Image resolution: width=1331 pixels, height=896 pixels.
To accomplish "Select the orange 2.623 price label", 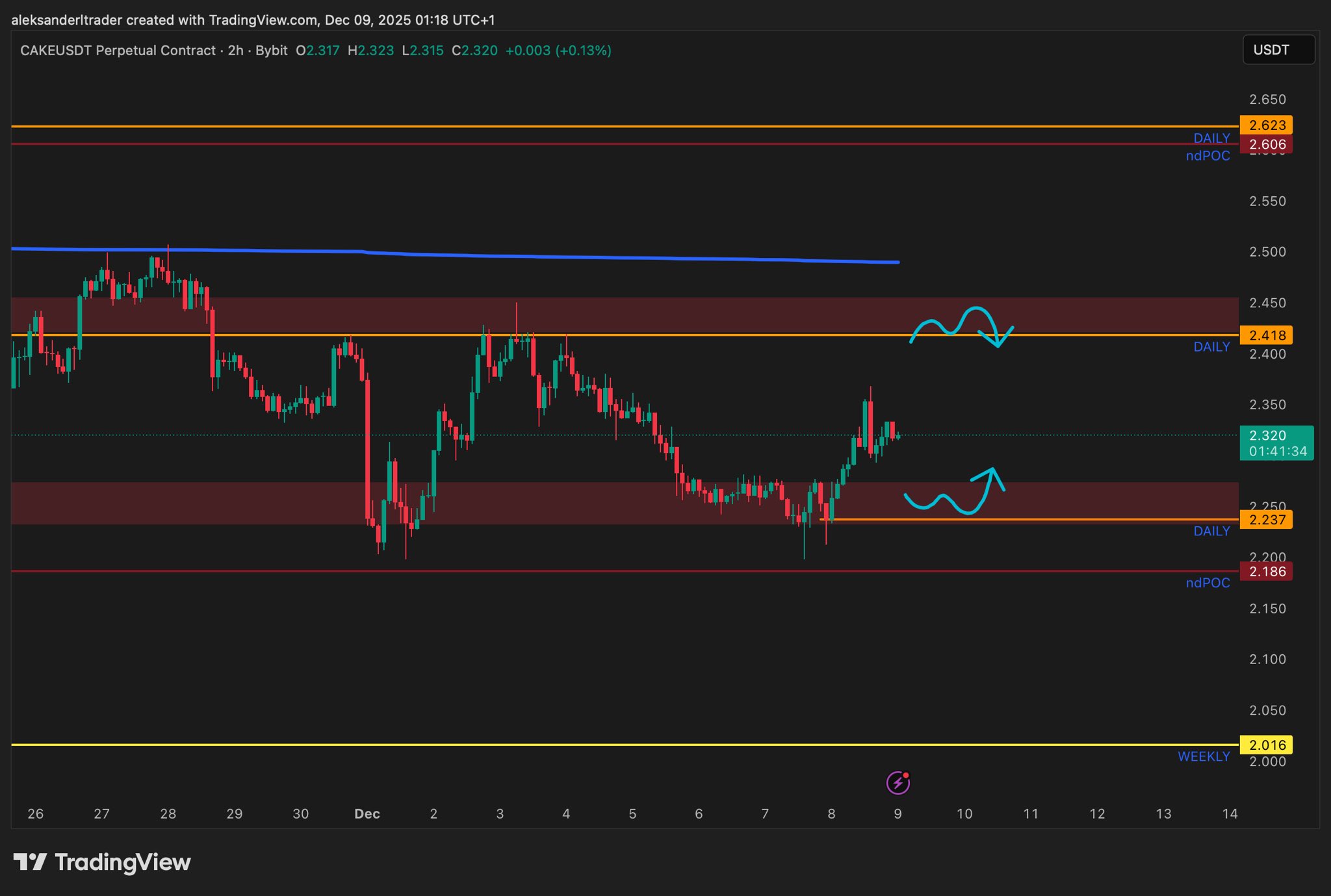I will click(x=1266, y=125).
